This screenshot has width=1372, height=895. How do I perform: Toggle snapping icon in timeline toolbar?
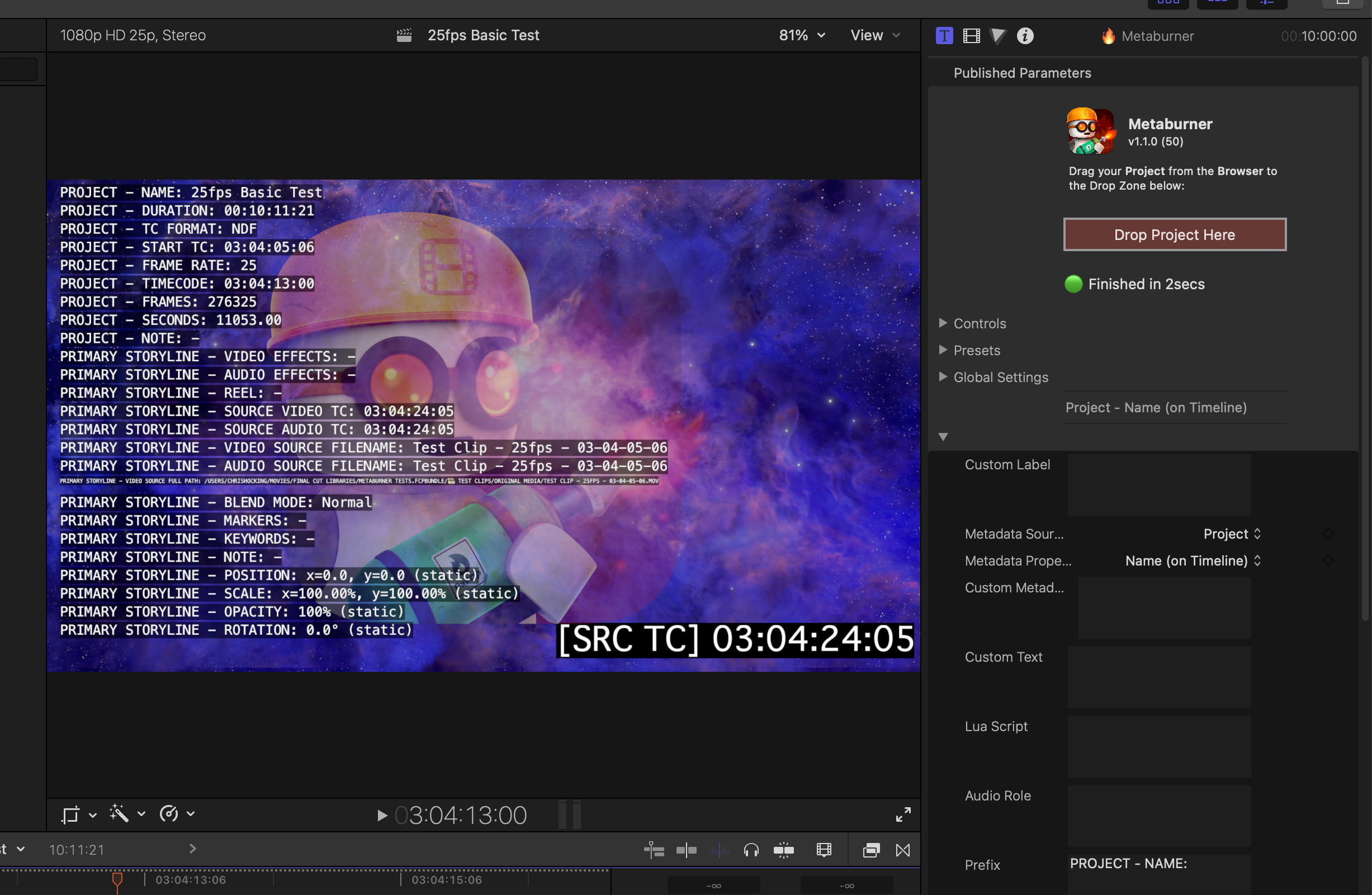pyautogui.click(x=783, y=850)
